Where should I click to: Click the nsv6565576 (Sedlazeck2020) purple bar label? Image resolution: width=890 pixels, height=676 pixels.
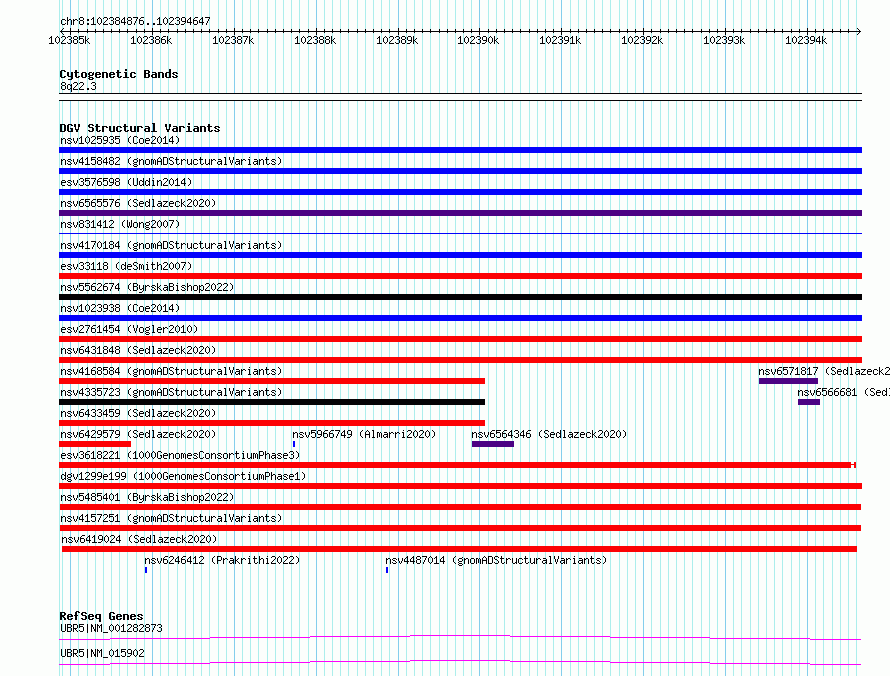(x=138, y=203)
